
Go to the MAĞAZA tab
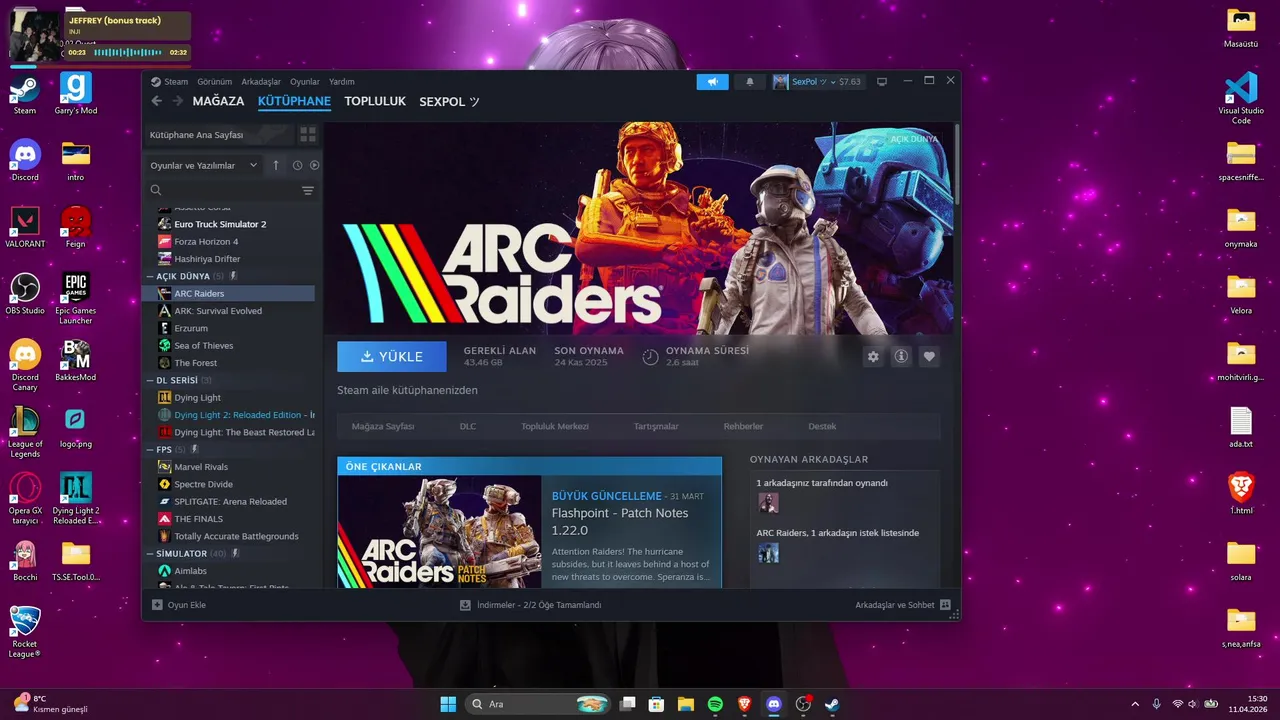tap(218, 101)
